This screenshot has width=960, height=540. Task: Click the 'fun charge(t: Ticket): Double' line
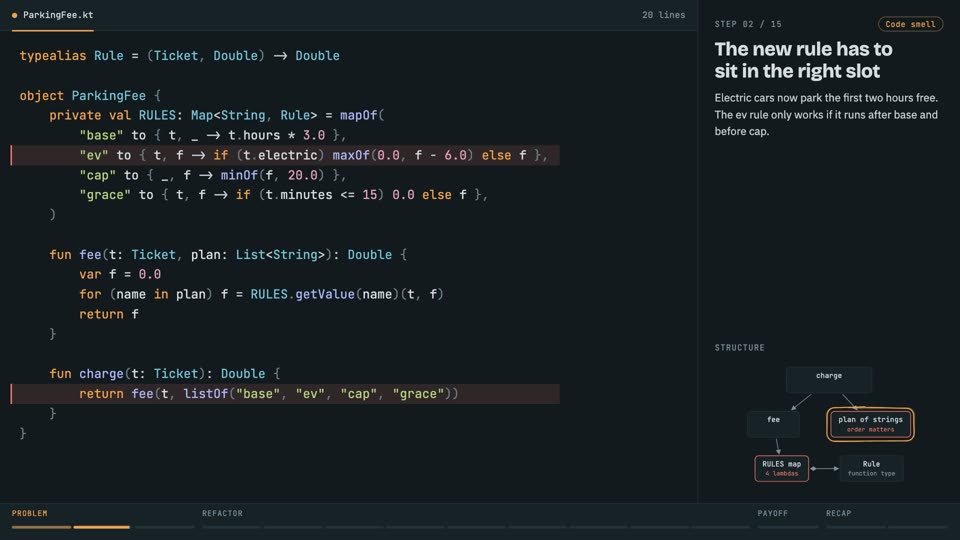165,373
